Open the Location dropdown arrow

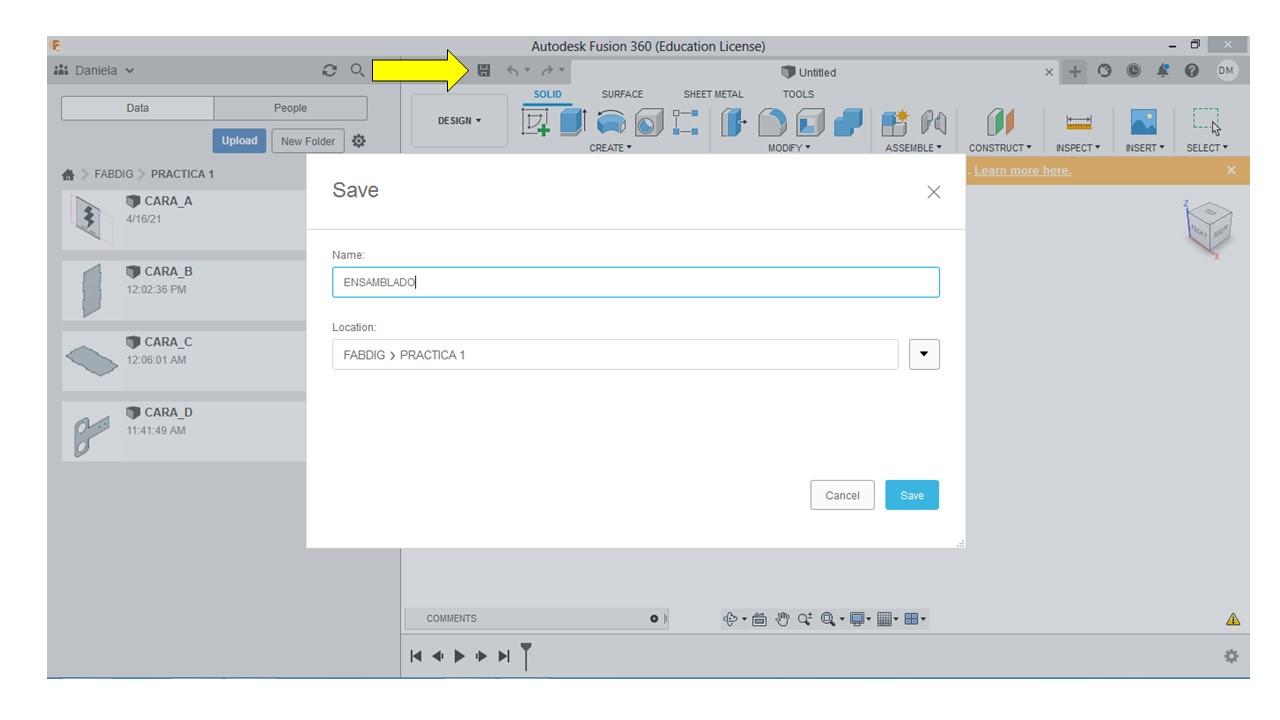click(x=925, y=355)
